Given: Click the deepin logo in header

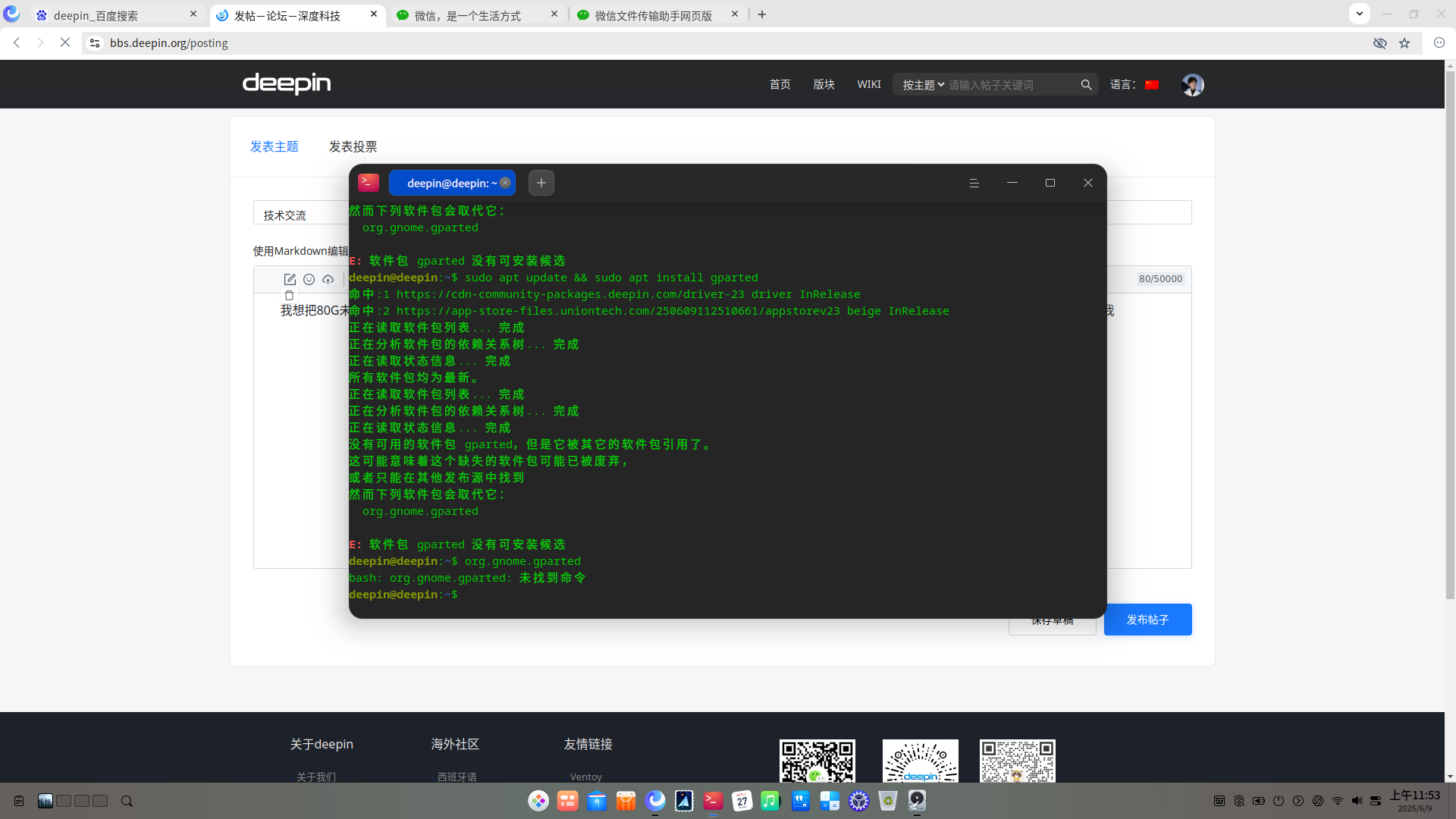Looking at the screenshot, I should pyautogui.click(x=287, y=83).
